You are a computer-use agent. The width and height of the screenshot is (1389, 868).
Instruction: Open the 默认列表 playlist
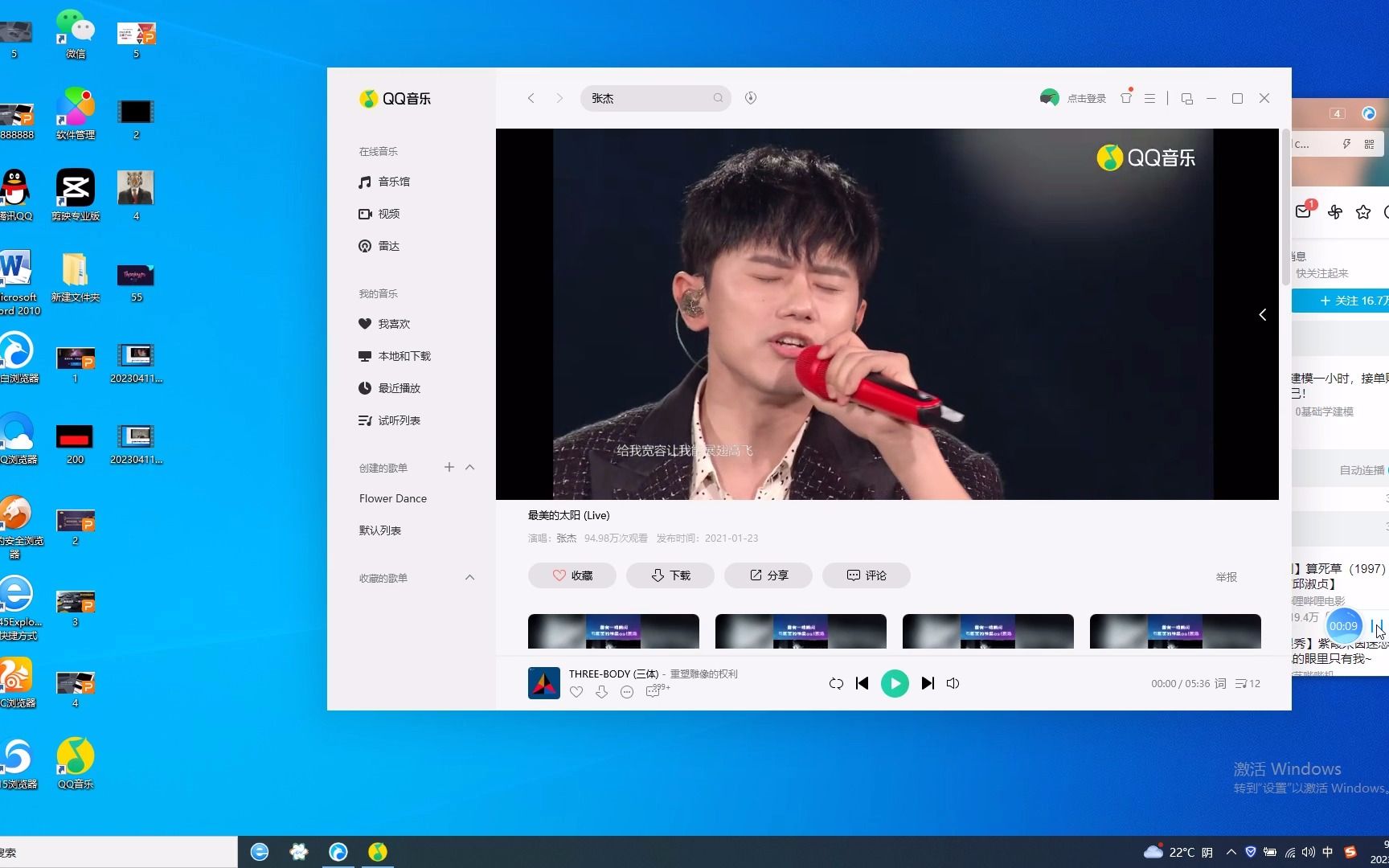coord(380,530)
